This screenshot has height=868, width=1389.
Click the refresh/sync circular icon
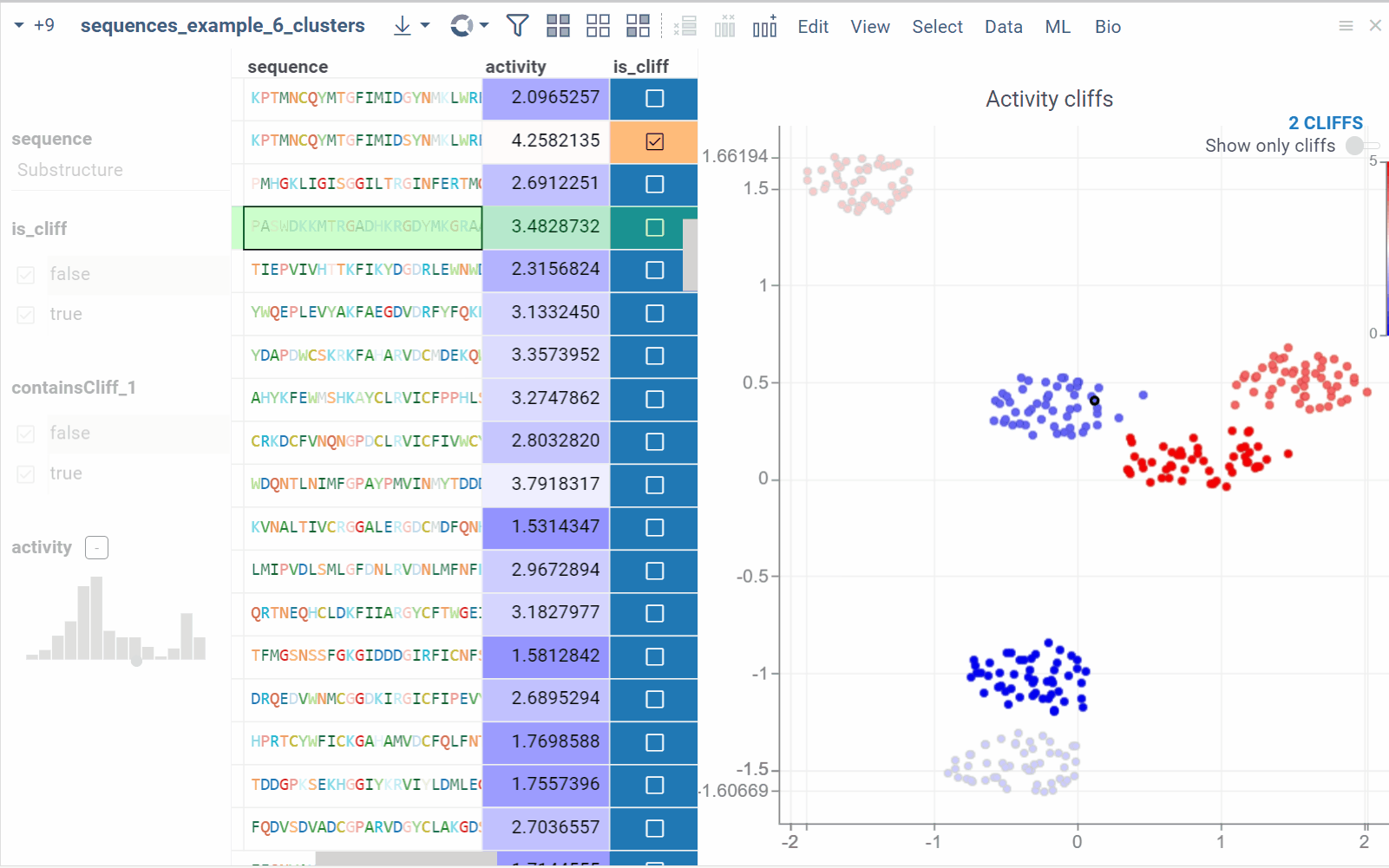(x=462, y=26)
